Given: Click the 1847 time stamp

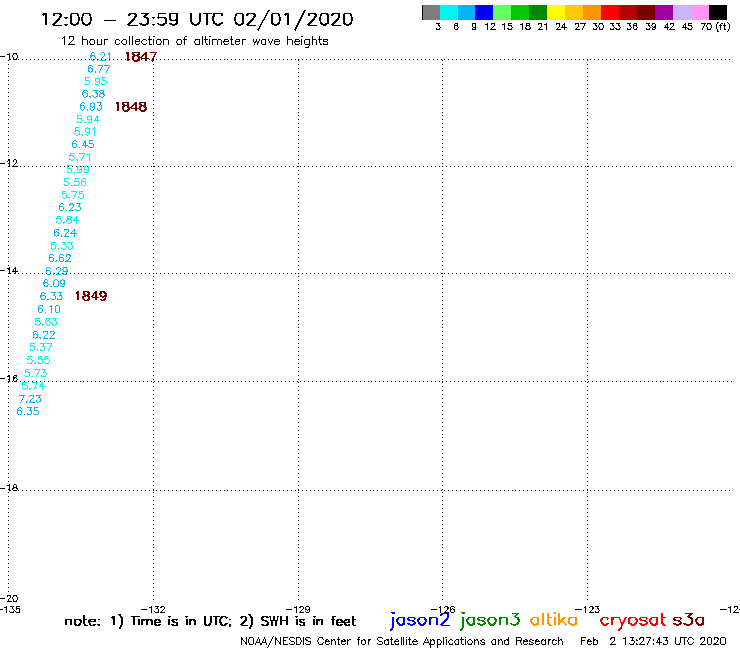Looking at the screenshot, I should click(x=141, y=57).
